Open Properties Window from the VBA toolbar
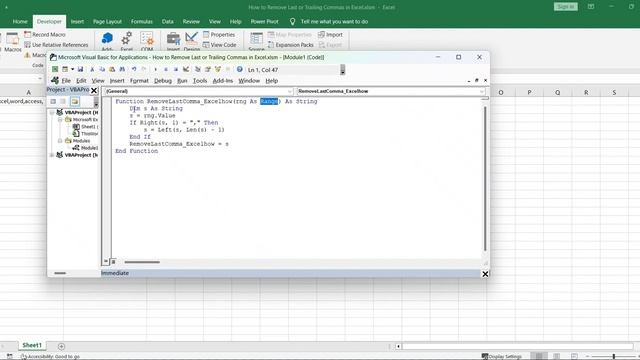This screenshot has height=360, width=640. [x=208, y=69]
